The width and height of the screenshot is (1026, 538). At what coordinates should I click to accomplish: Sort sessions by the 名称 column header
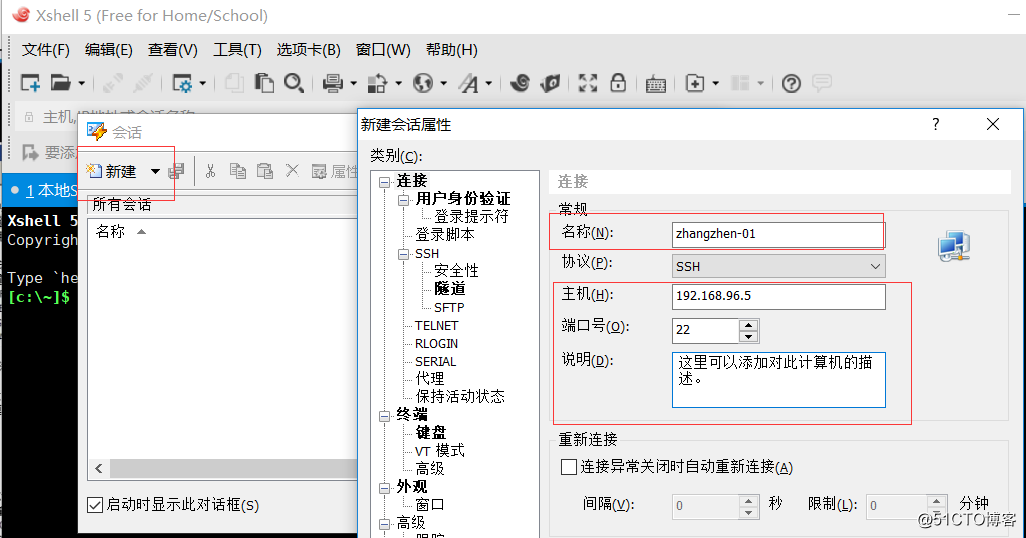click(x=110, y=231)
